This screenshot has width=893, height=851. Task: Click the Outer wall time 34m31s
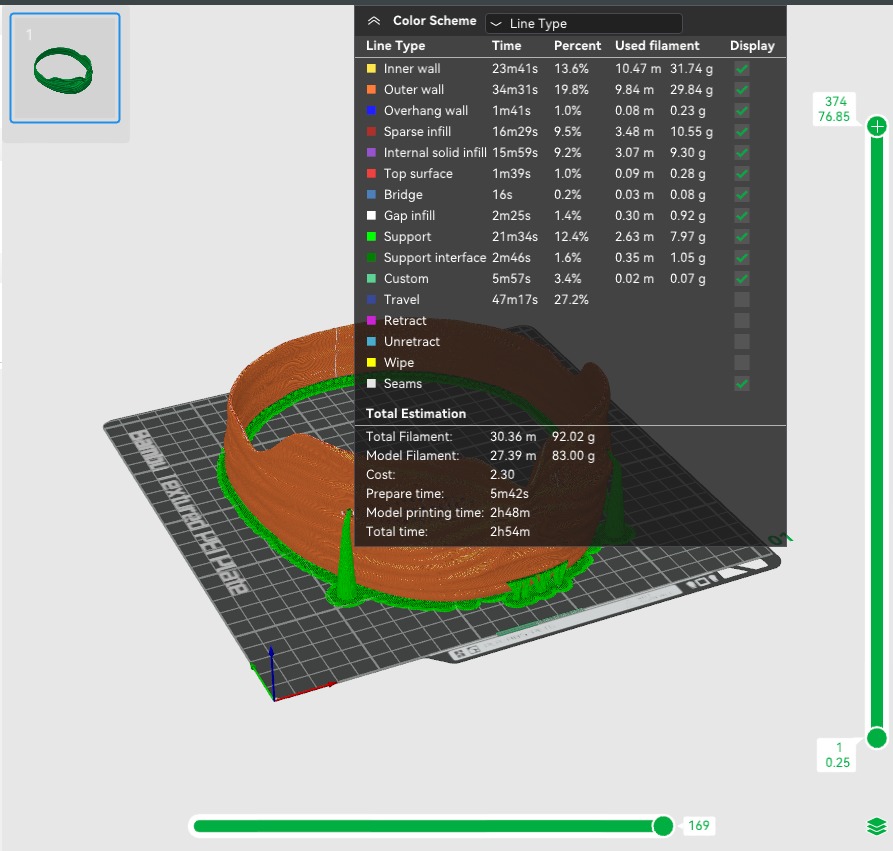[x=515, y=90]
